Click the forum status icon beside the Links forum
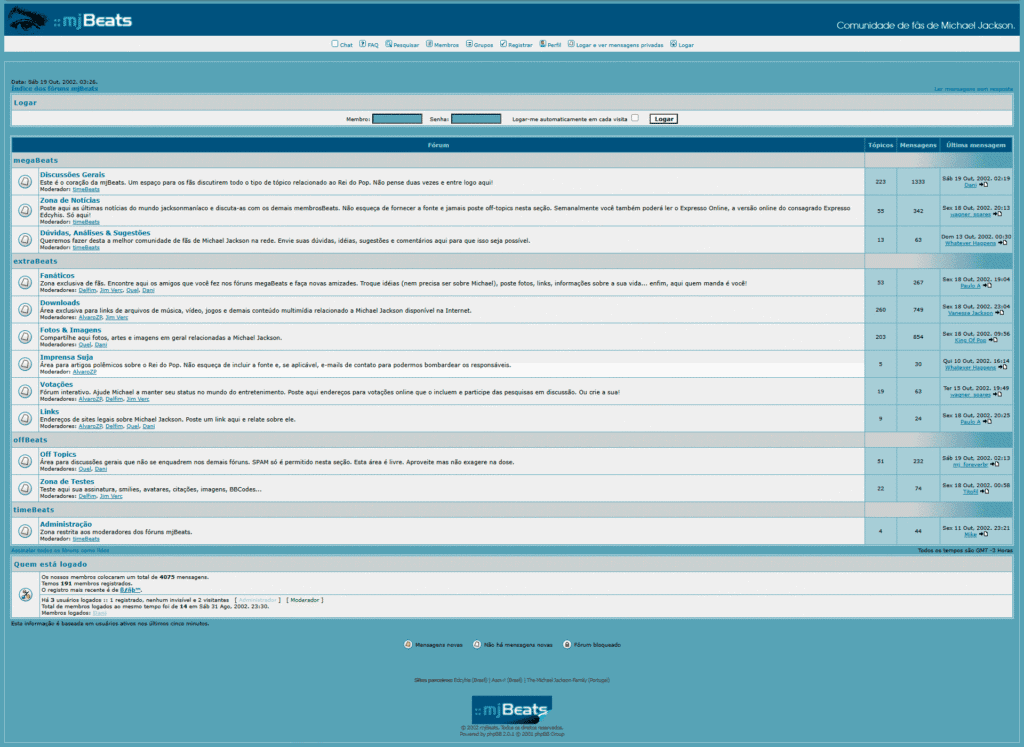 (x=25, y=419)
